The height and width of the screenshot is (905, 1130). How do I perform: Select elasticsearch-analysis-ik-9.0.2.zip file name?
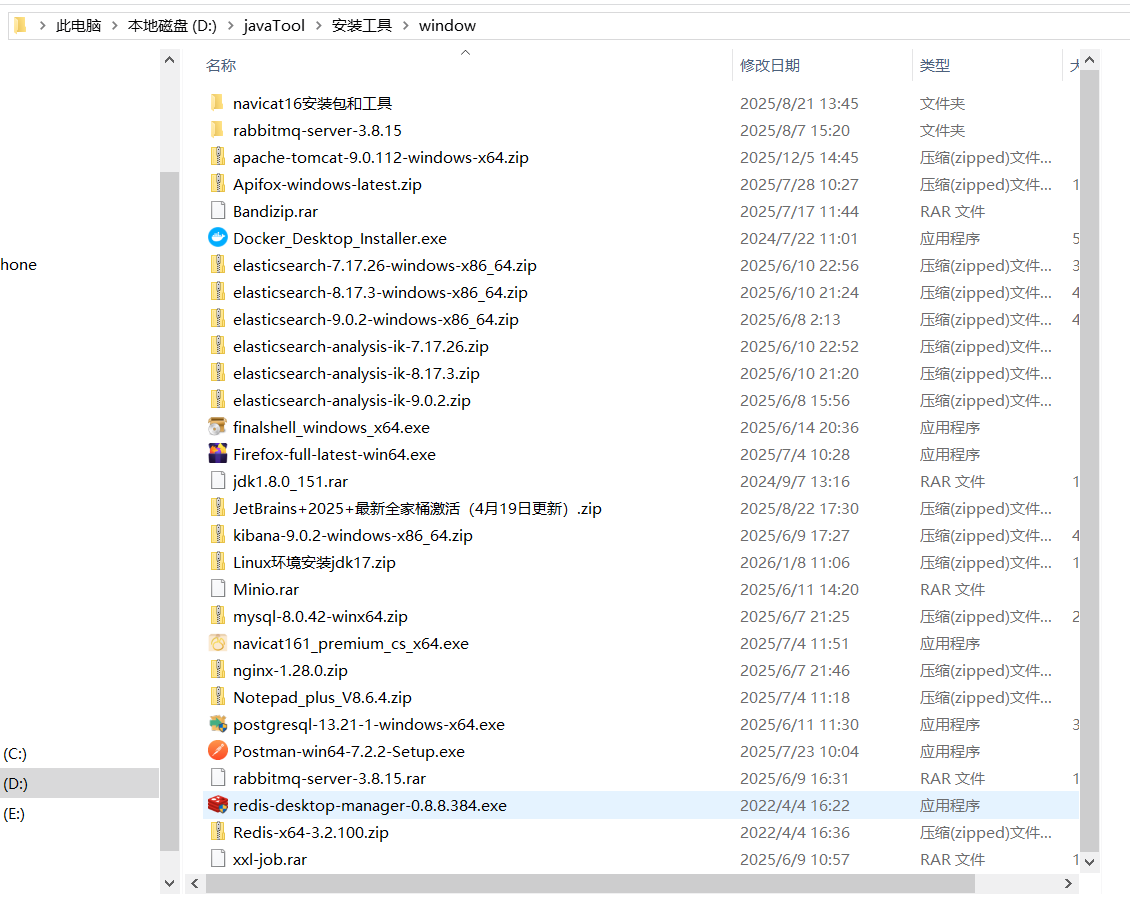(352, 401)
